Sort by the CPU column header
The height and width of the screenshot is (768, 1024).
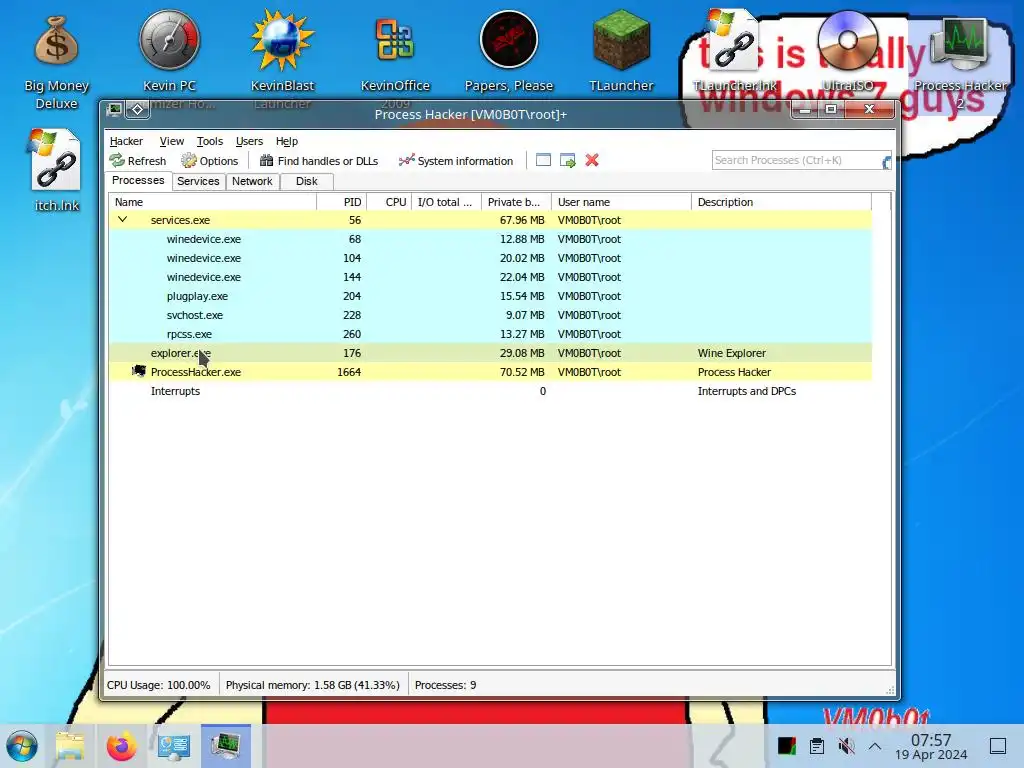(x=390, y=202)
